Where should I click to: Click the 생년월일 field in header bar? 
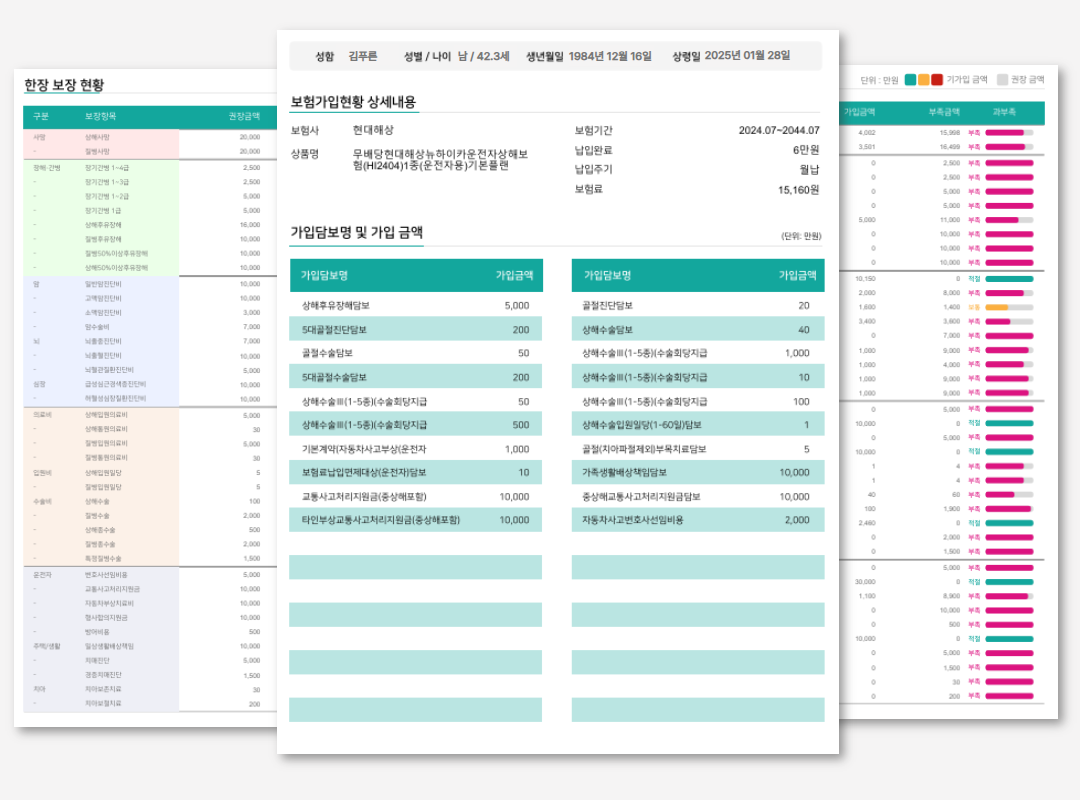tap(588, 56)
